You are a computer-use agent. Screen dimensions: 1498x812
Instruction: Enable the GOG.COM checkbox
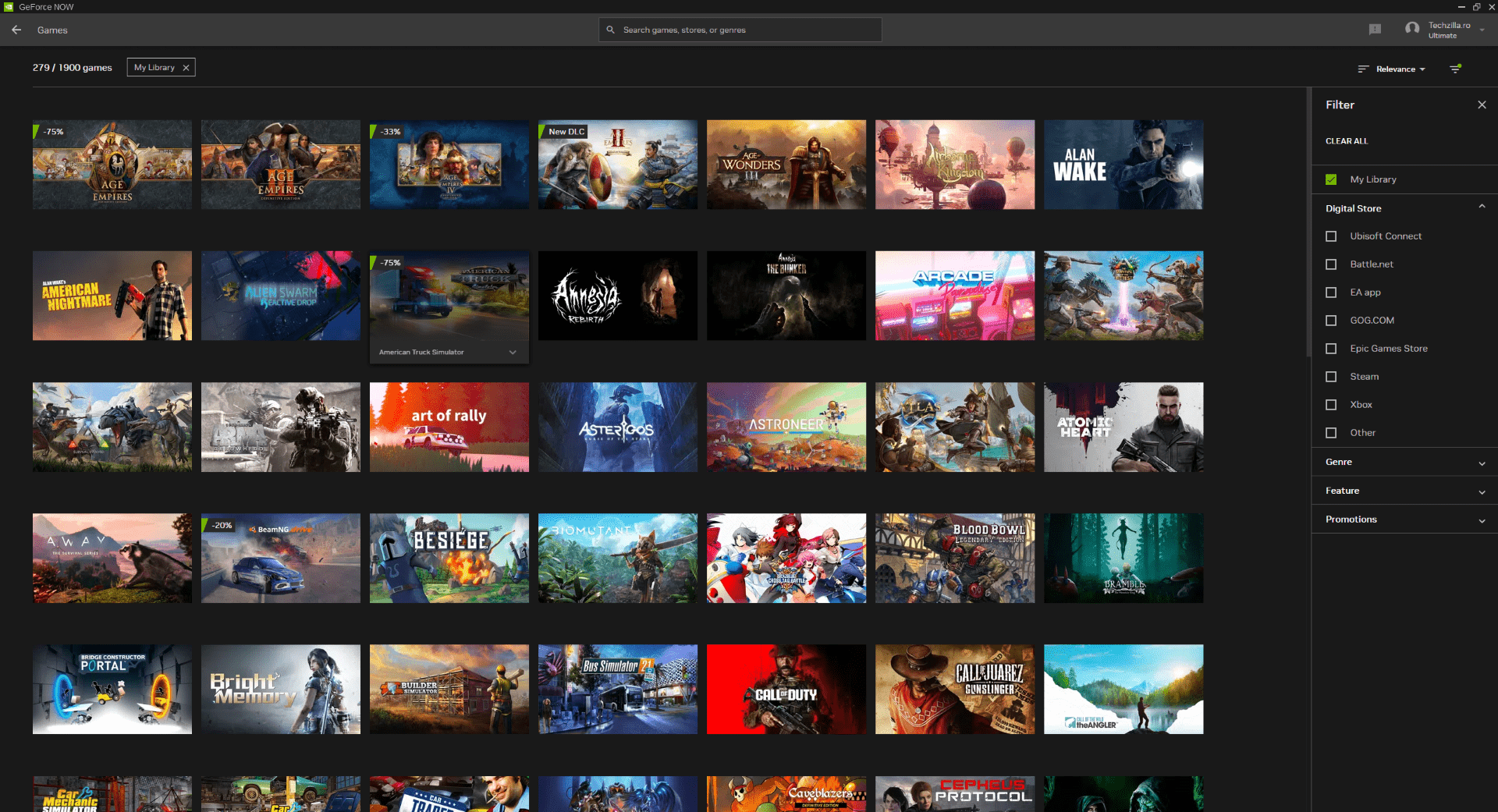(x=1331, y=321)
